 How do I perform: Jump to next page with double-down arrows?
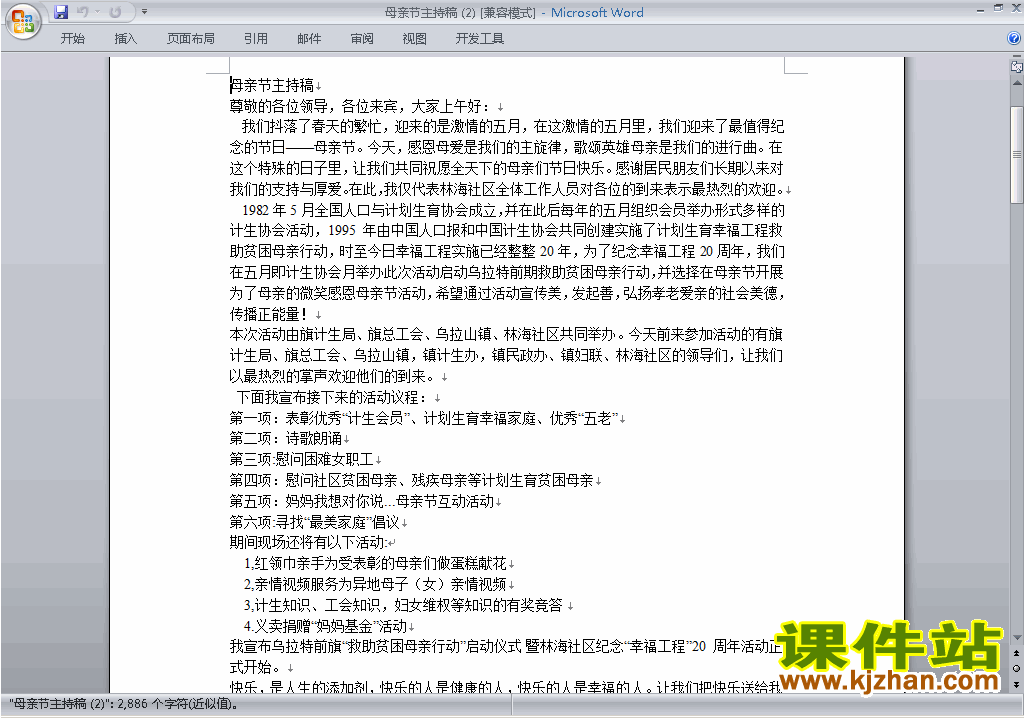pos(1017,684)
